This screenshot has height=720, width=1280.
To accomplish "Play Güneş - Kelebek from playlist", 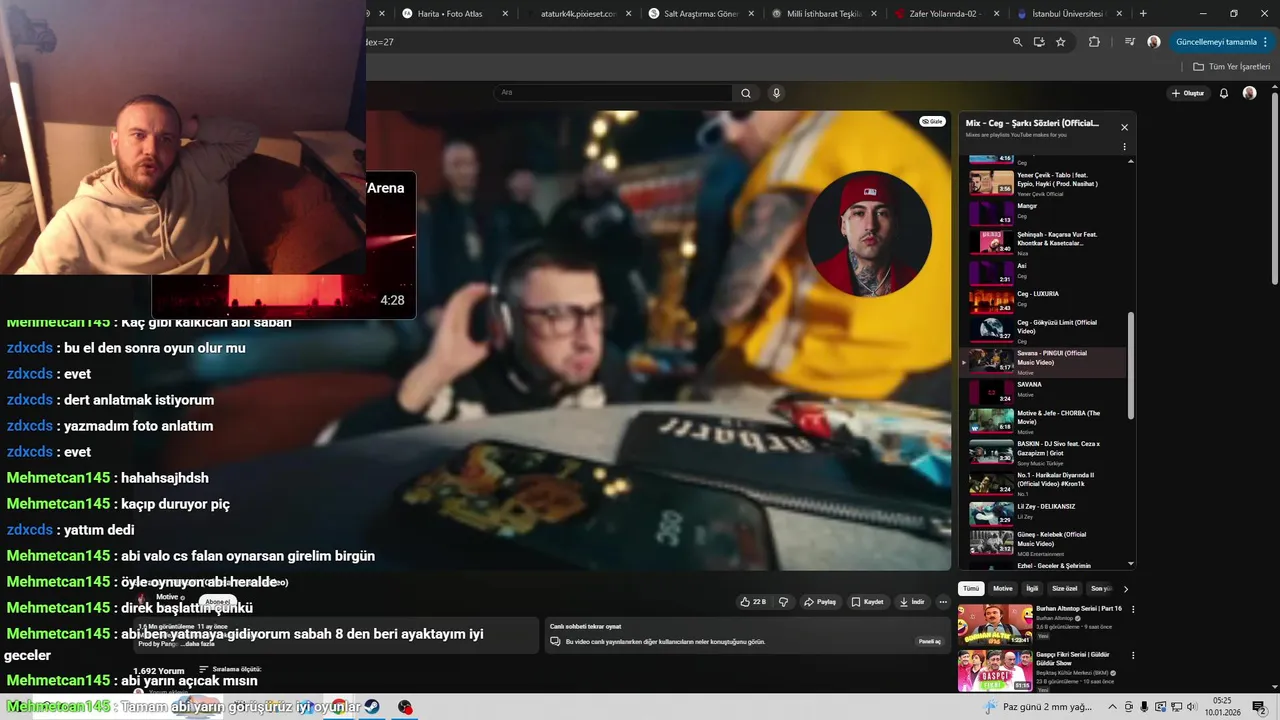I will tap(1044, 542).
